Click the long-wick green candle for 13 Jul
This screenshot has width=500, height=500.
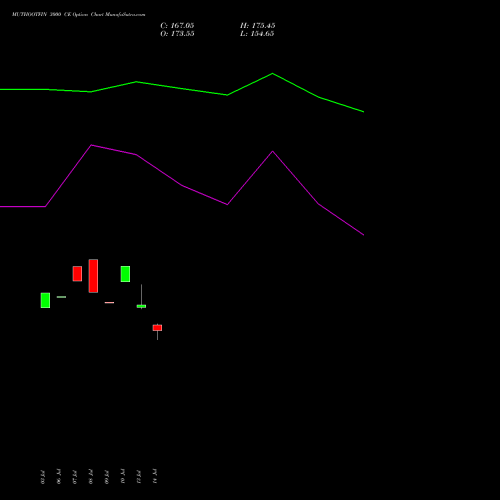(141, 306)
